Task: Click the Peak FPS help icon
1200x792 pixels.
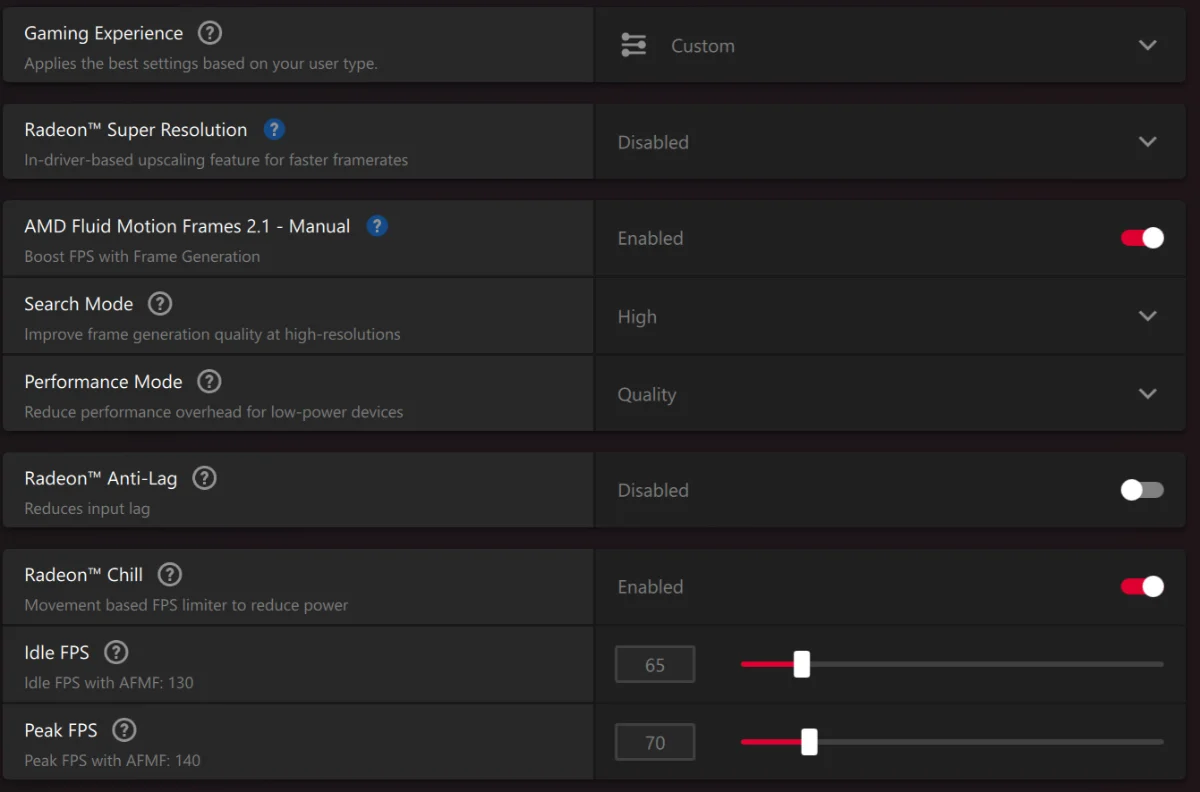Action: point(124,730)
